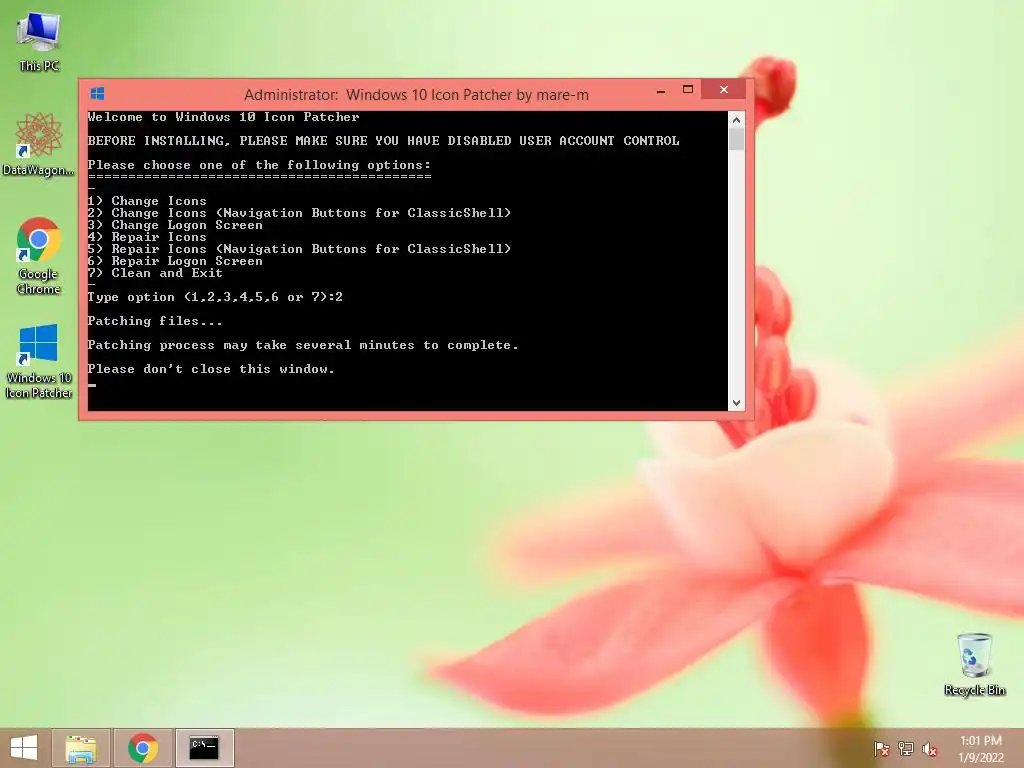The width and height of the screenshot is (1024, 768).
Task: Click the console scrollbar up arrow
Action: click(x=736, y=120)
